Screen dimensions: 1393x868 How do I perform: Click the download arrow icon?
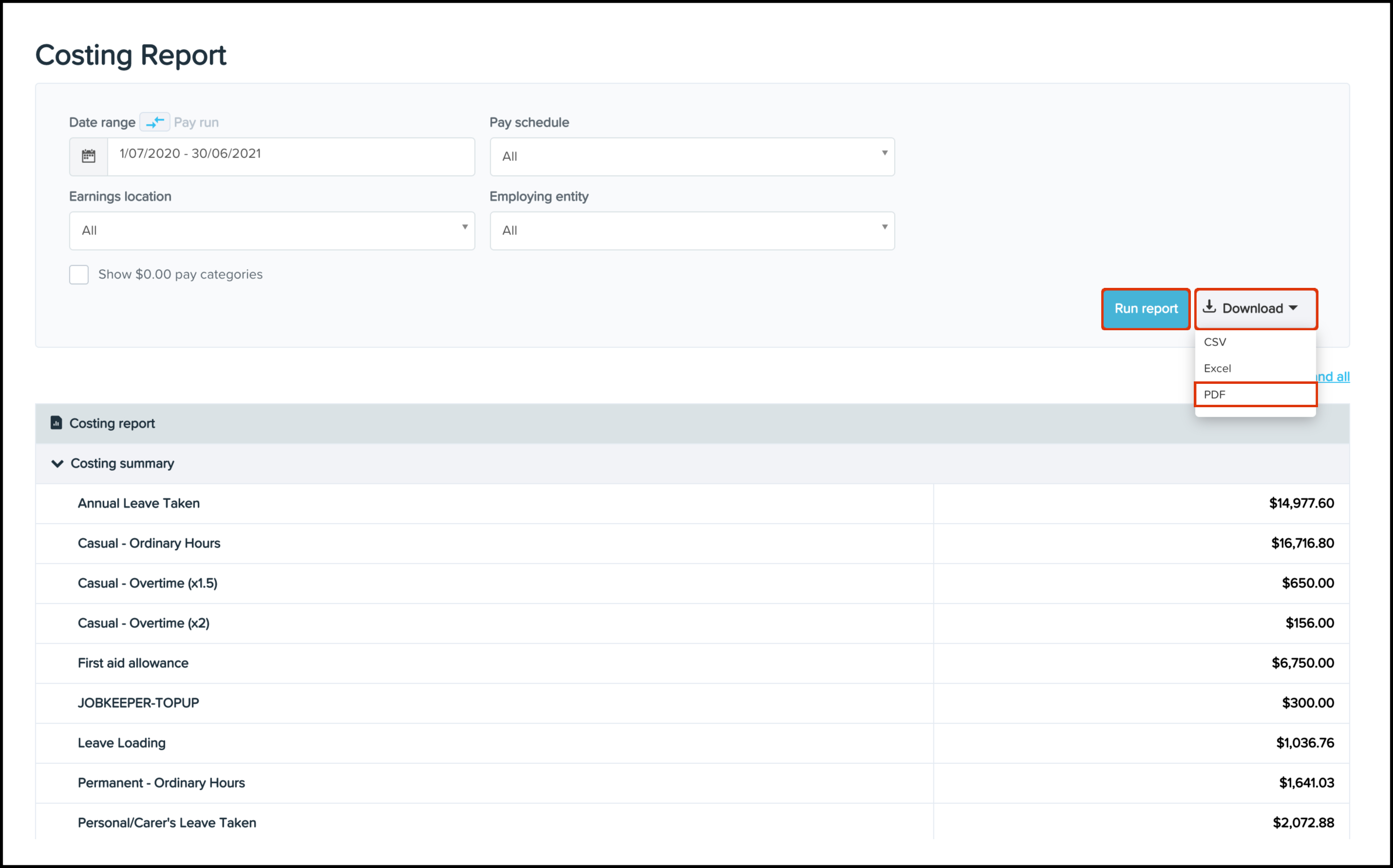pos(1209,307)
